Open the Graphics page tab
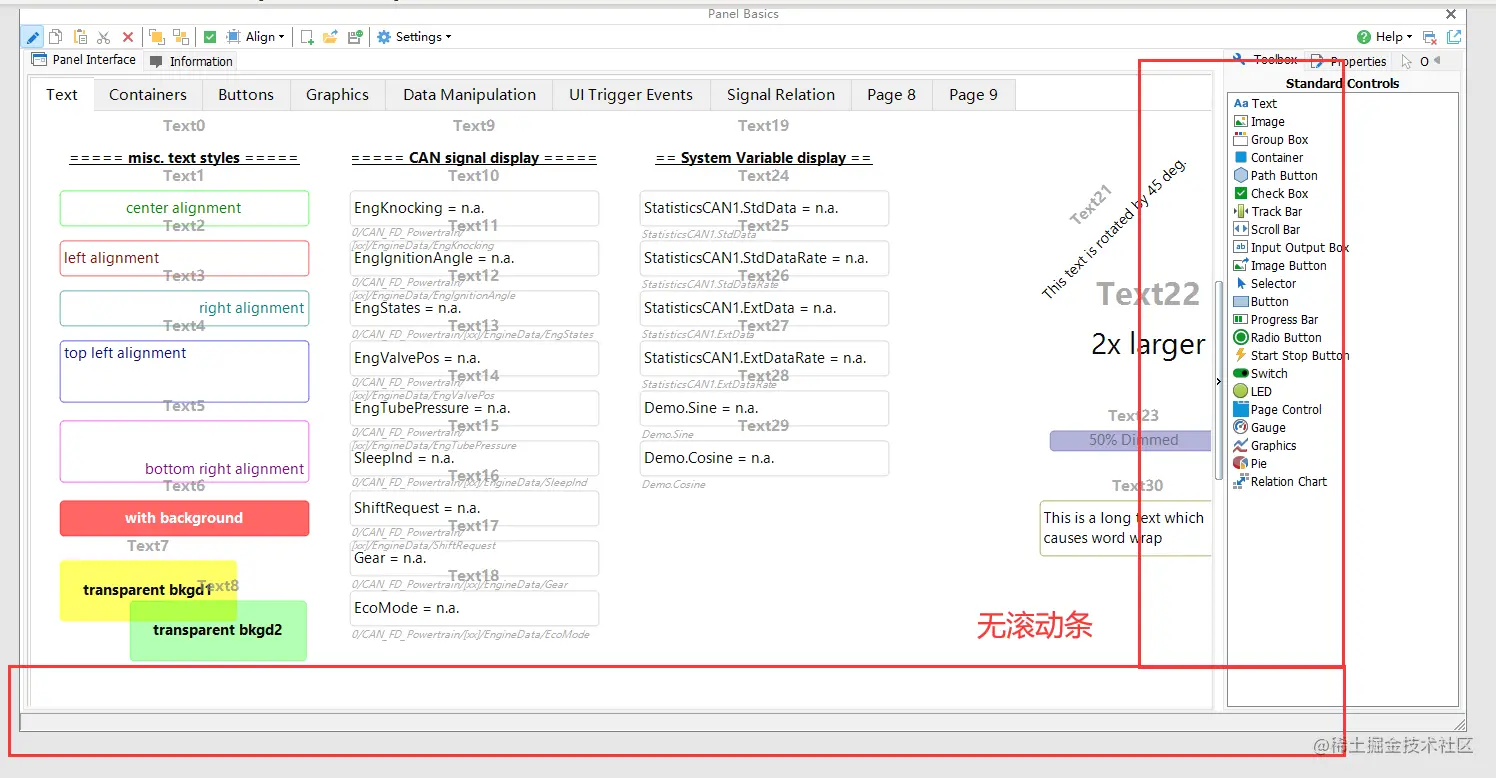The image size is (1496, 778). coord(337,94)
